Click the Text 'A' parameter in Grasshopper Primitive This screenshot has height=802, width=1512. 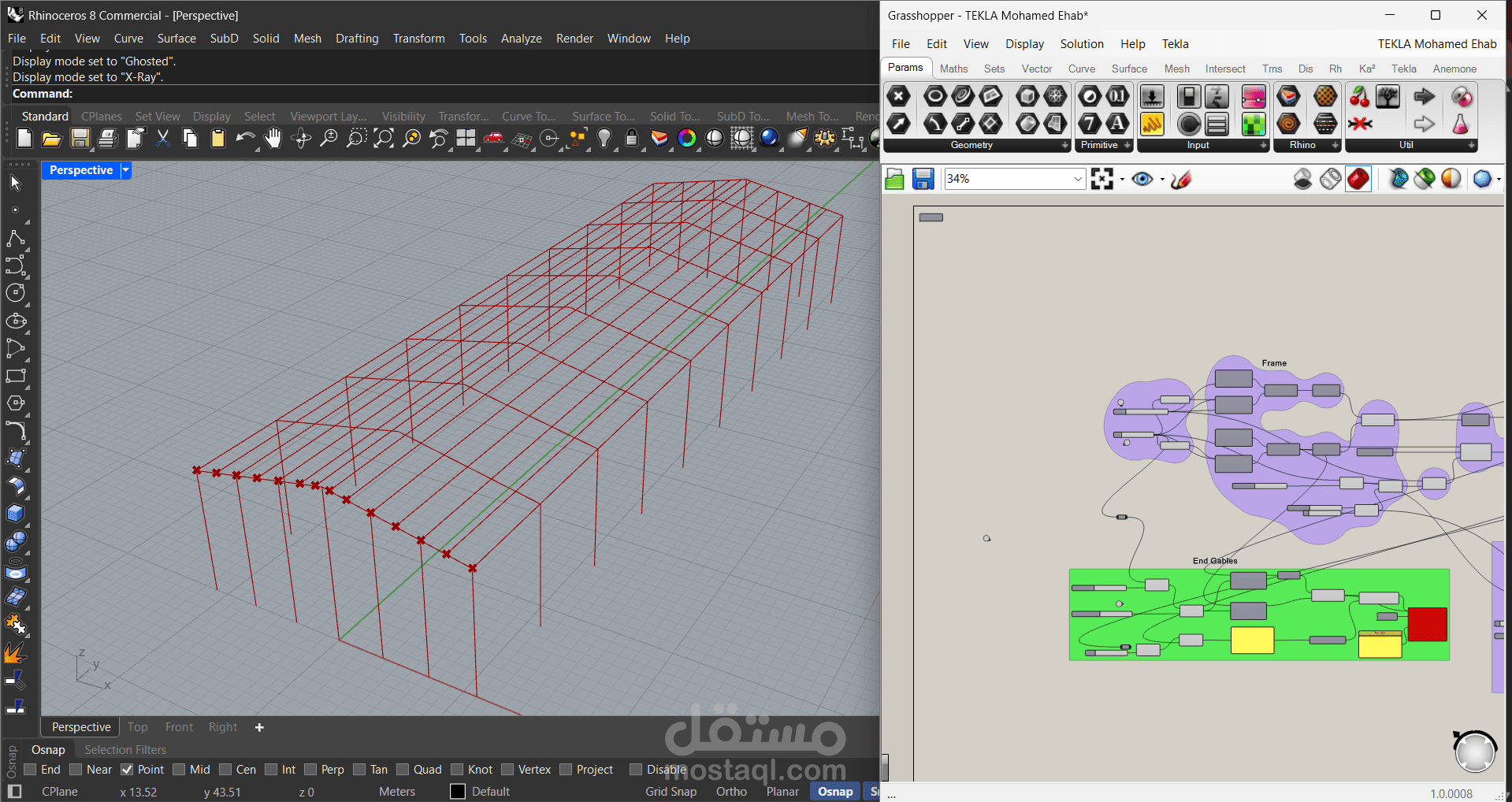click(1117, 124)
